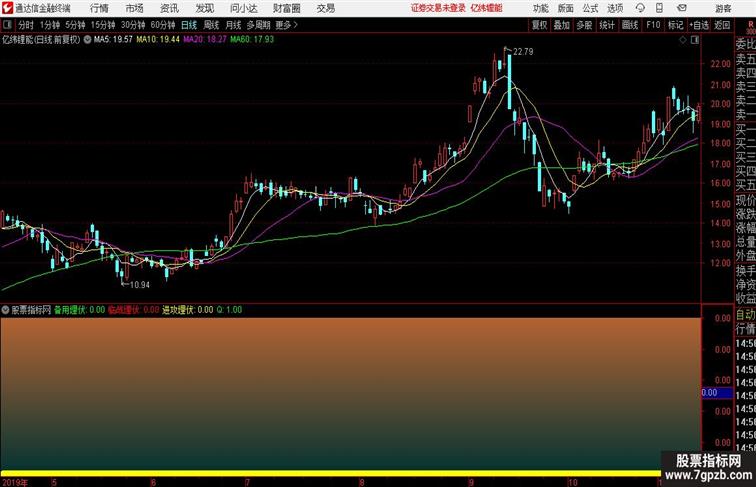Image resolution: width=756 pixels, height=487 pixels.
Task: Switch to the 60分钟 period tab
Action: coord(163,25)
